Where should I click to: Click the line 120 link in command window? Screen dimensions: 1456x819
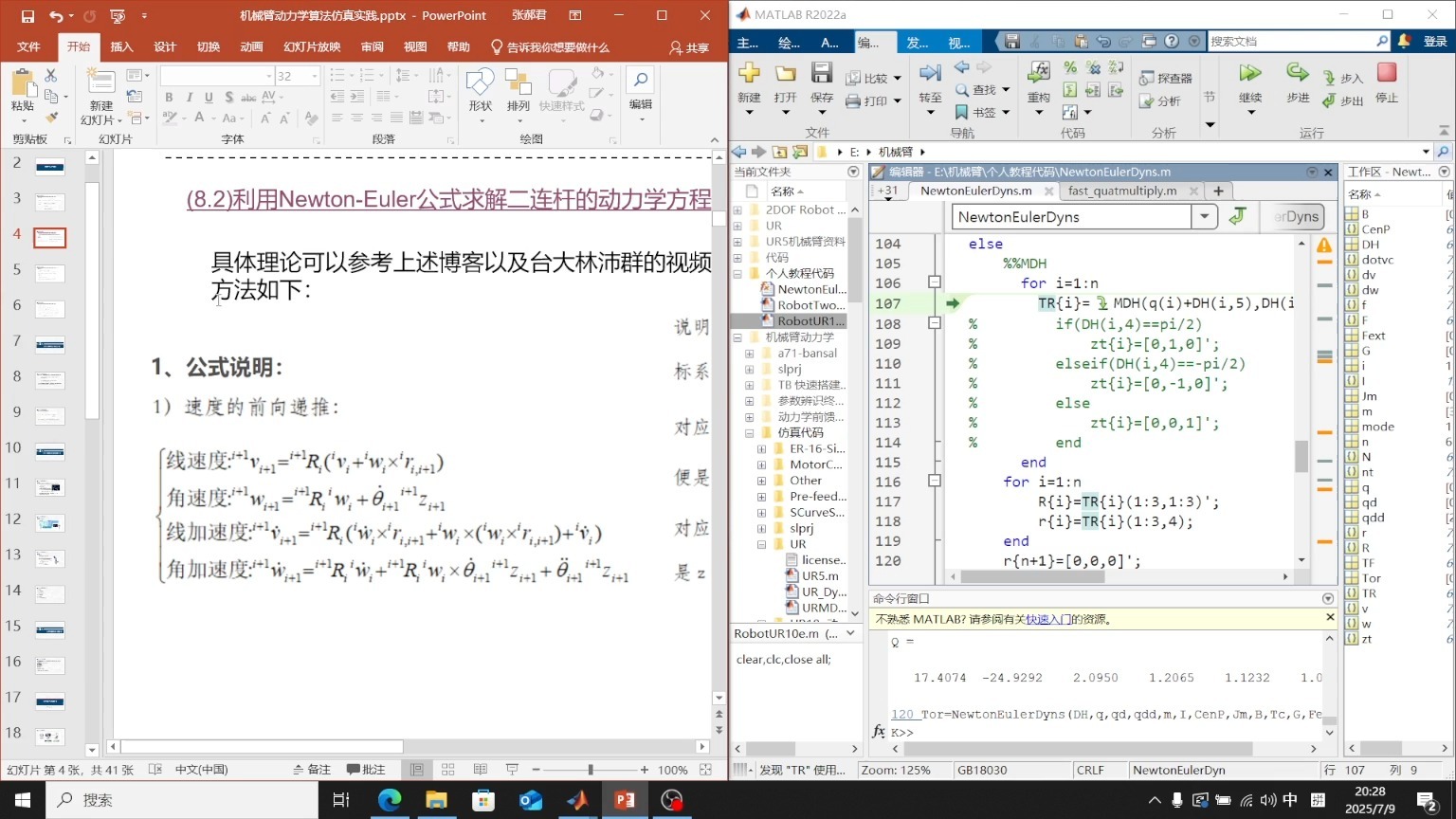point(902,715)
